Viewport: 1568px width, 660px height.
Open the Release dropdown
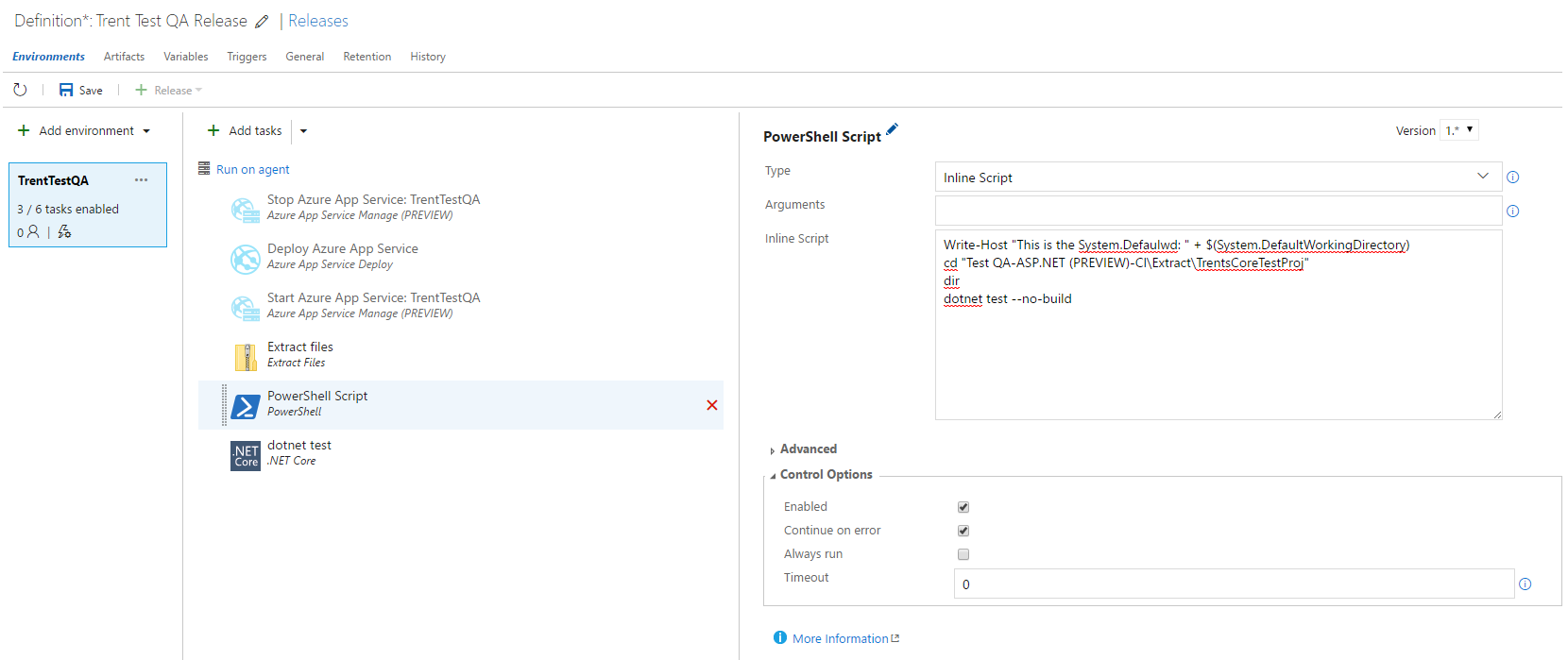pyautogui.click(x=198, y=91)
